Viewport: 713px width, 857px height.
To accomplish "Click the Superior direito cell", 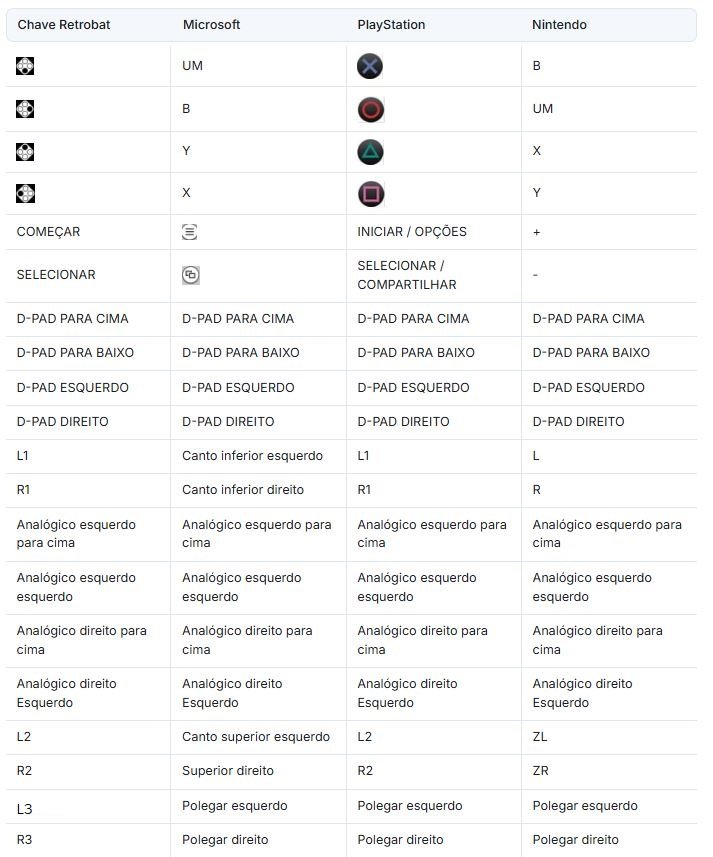I will click(x=228, y=771).
